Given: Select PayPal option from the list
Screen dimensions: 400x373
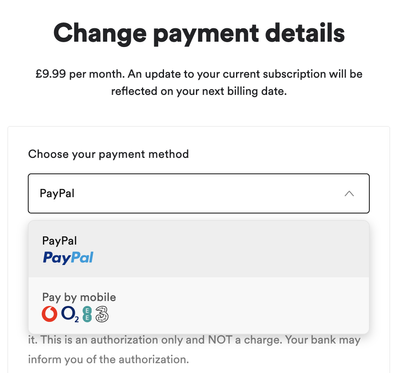Looking at the screenshot, I should [x=199, y=249].
